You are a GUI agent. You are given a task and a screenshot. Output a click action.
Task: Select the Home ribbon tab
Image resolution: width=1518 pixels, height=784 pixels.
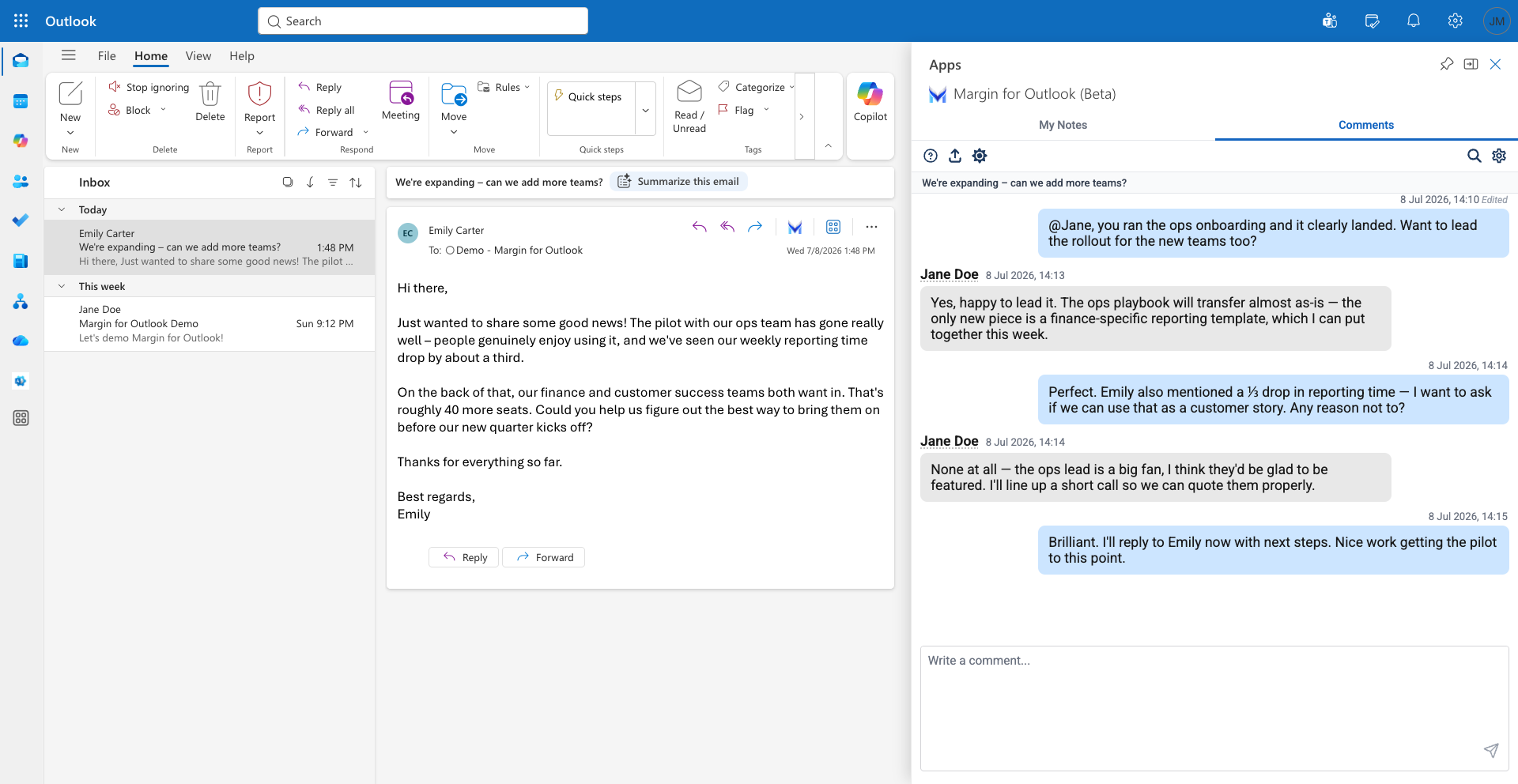151,56
